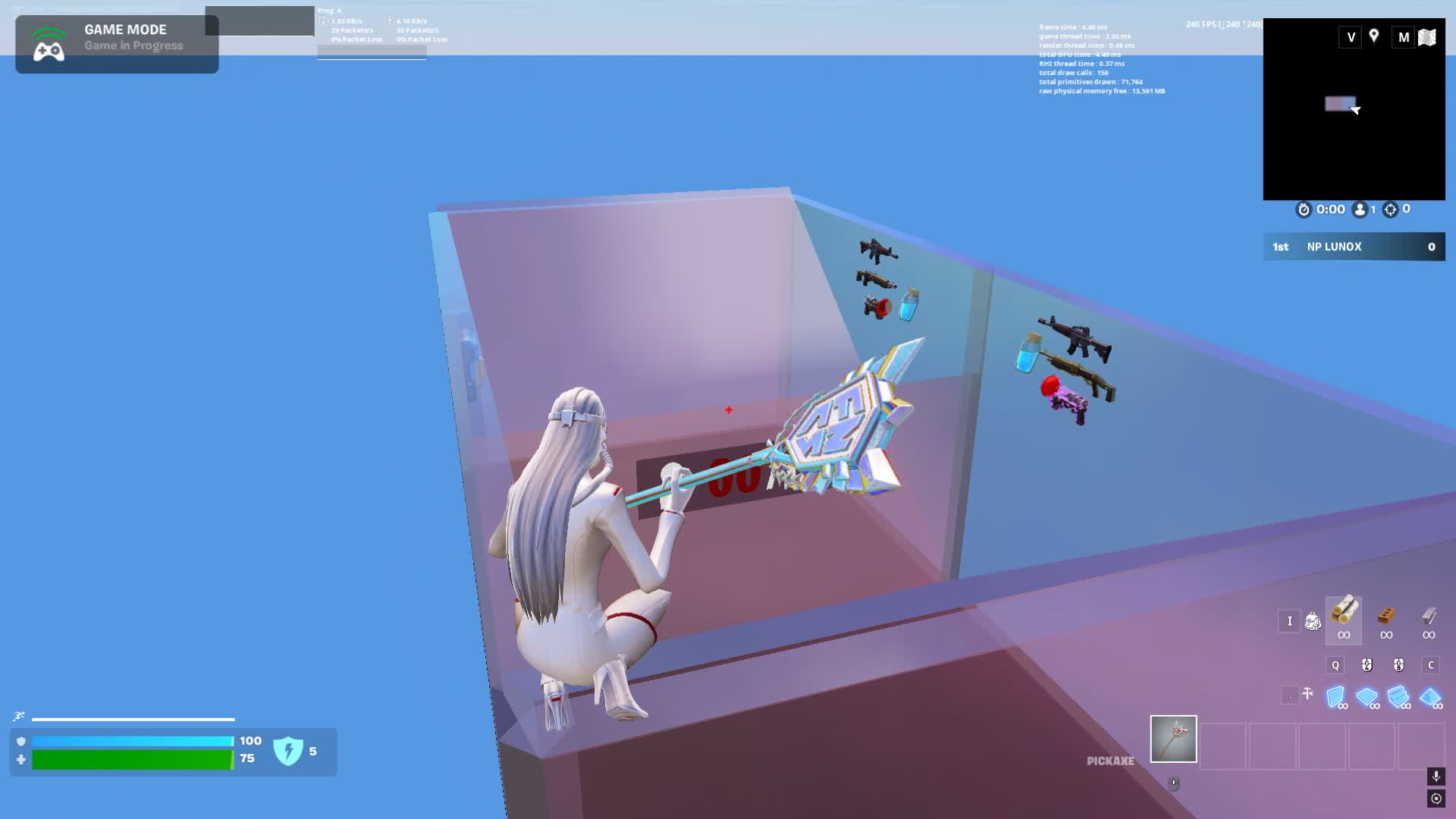Viewport: 1456px width, 819px height.
Task: Click the player arrow on the minimap
Action: [x=1355, y=110]
